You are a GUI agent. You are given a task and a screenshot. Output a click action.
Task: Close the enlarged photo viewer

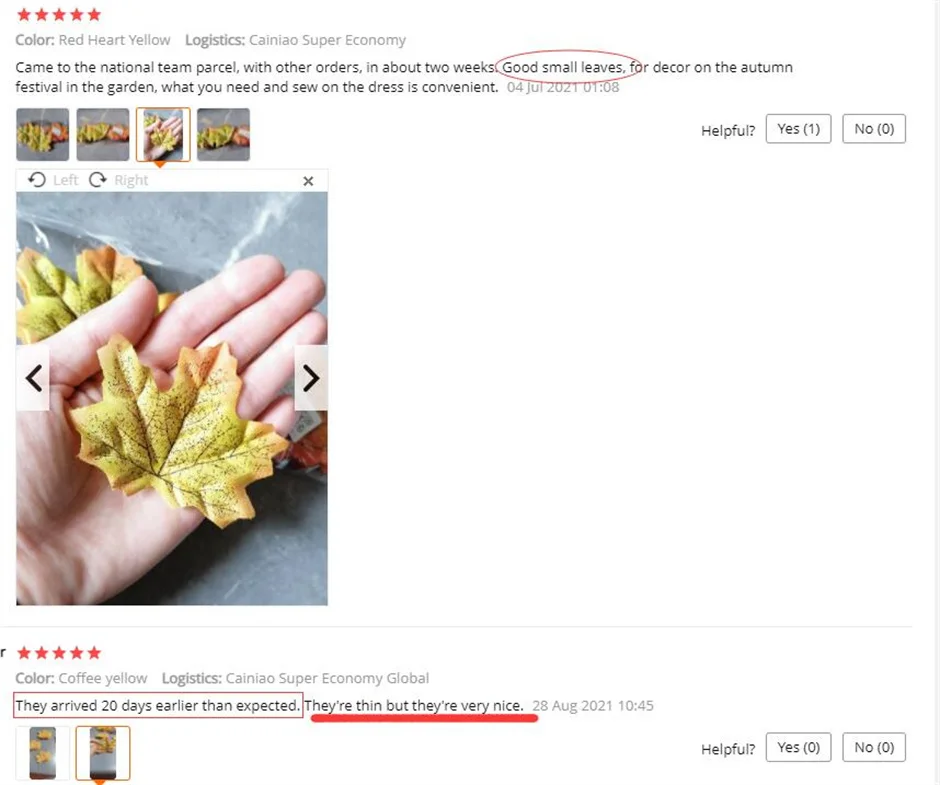[x=308, y=181]
